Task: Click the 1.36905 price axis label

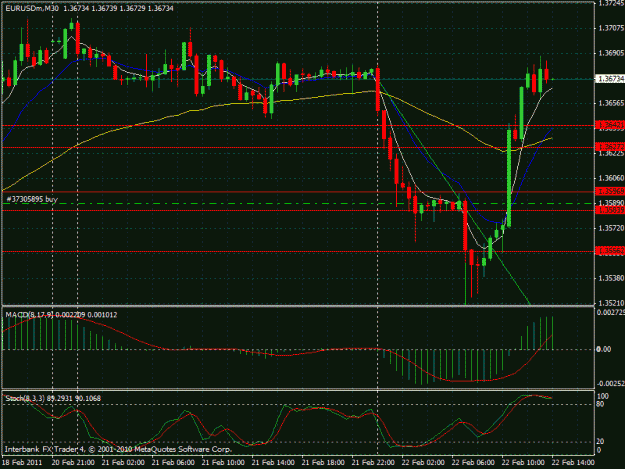Action: pos(611,53)
